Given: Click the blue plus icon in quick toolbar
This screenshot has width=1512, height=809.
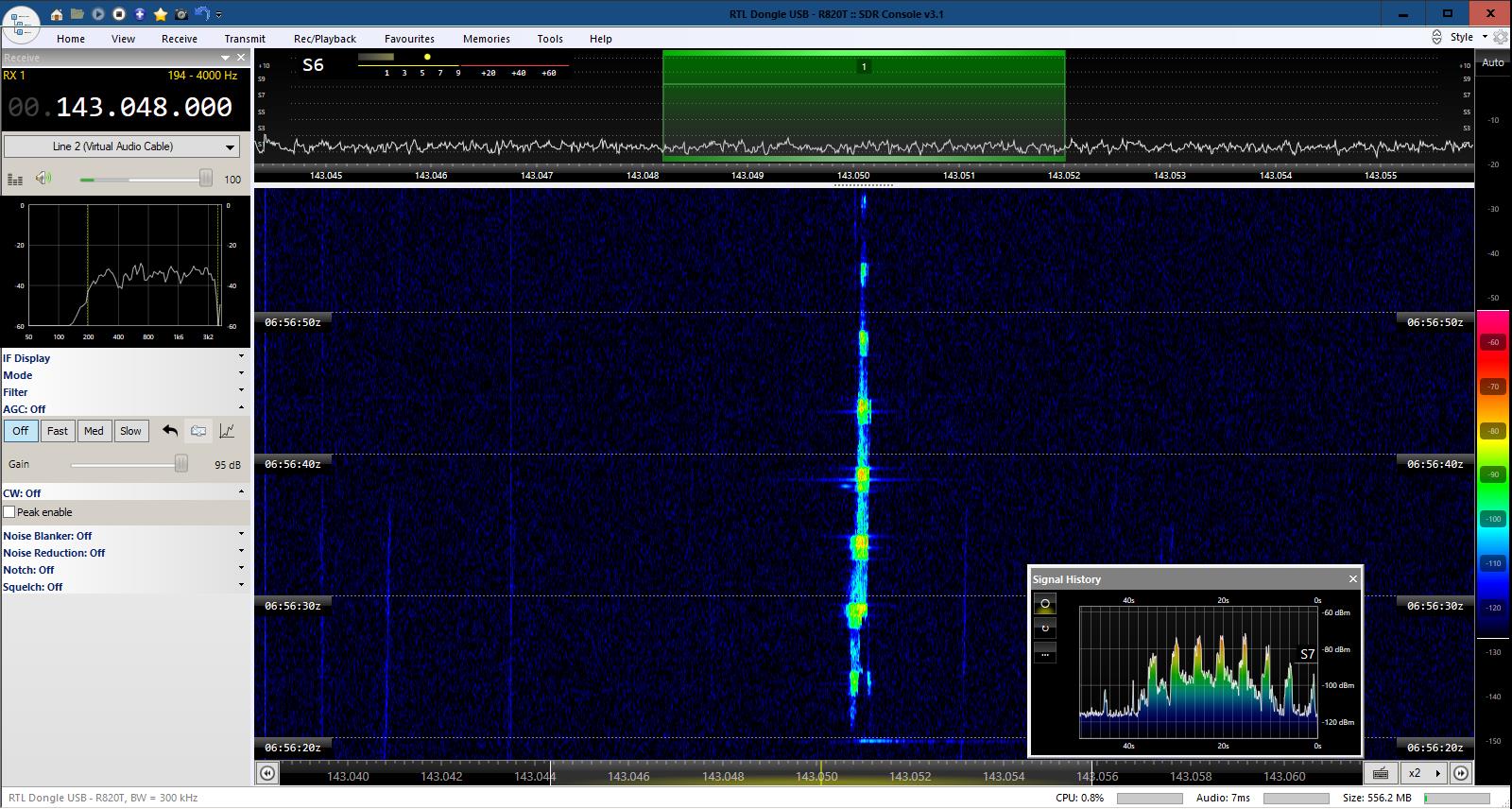Looking at the screenshot, I should point(140,14).
